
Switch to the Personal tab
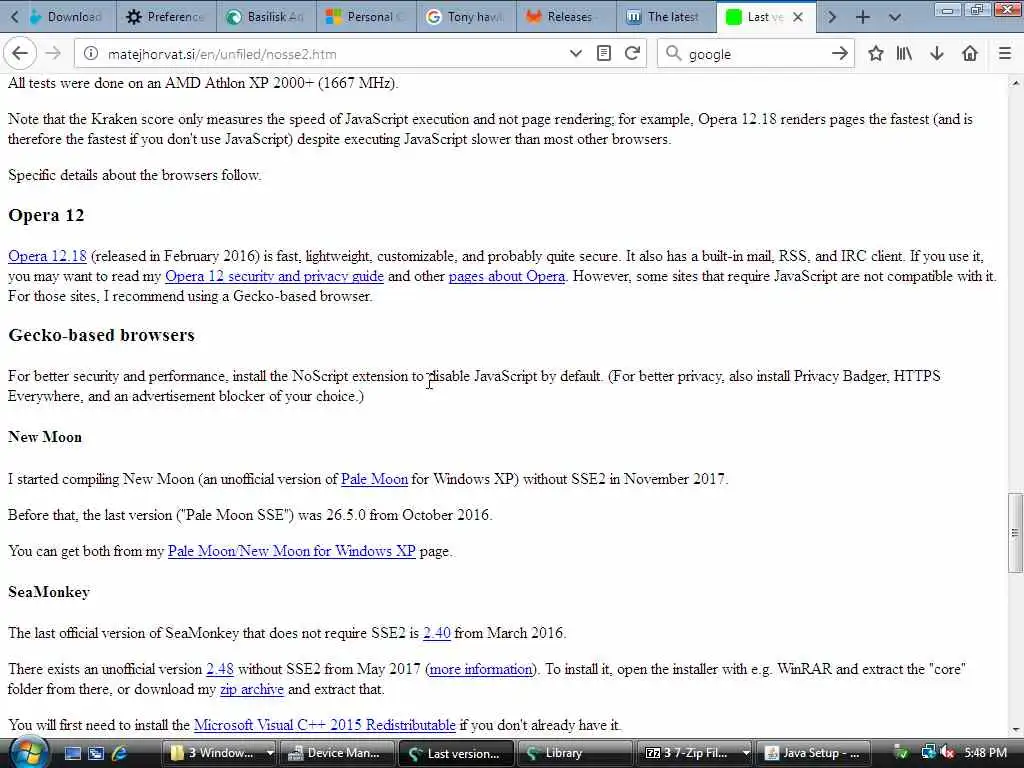point(366,17)
